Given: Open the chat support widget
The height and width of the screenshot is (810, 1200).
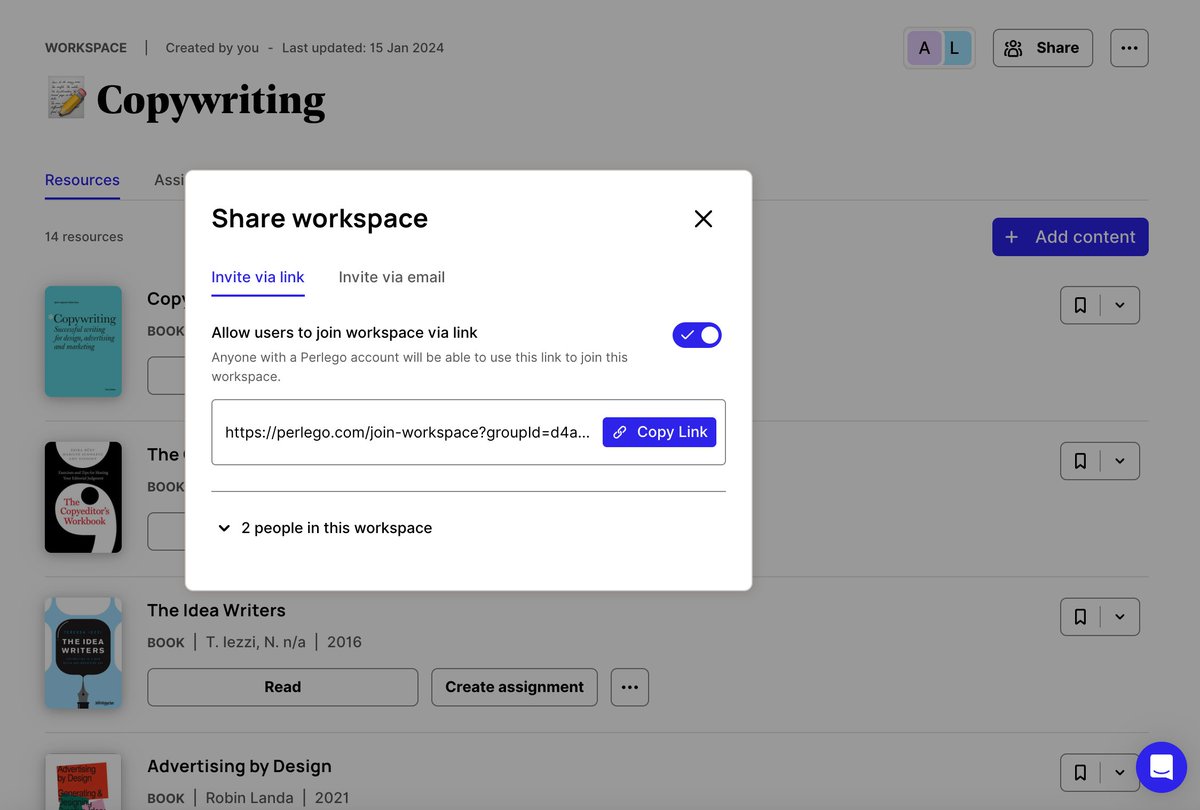Looking at the screenshot, I should click(1161, 767).
